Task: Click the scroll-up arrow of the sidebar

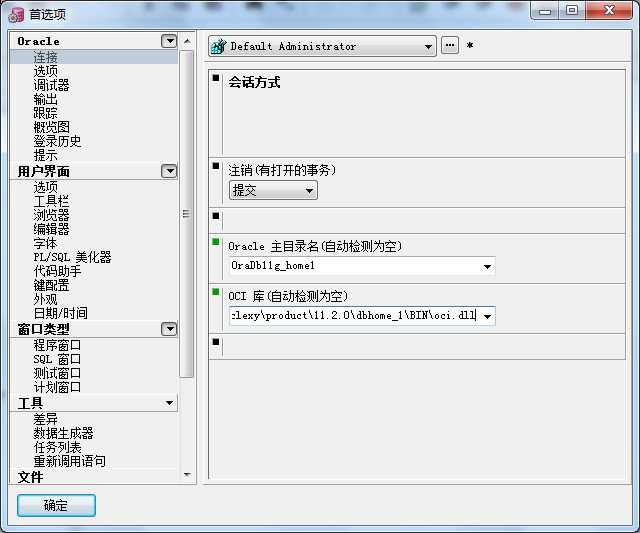Action: point(187,41)
